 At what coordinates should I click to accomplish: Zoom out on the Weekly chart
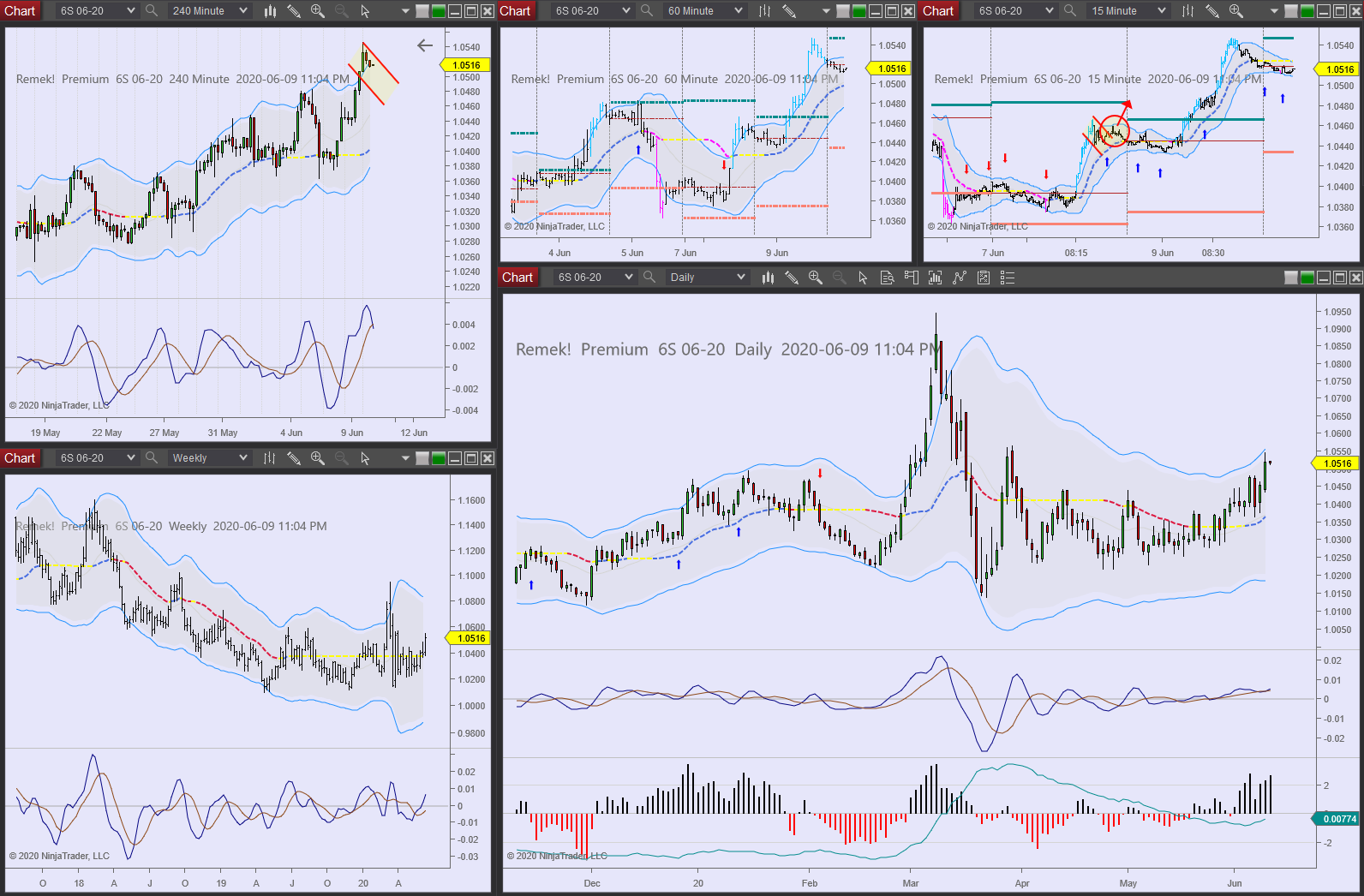pyautogui.click(x=341, y=458)
